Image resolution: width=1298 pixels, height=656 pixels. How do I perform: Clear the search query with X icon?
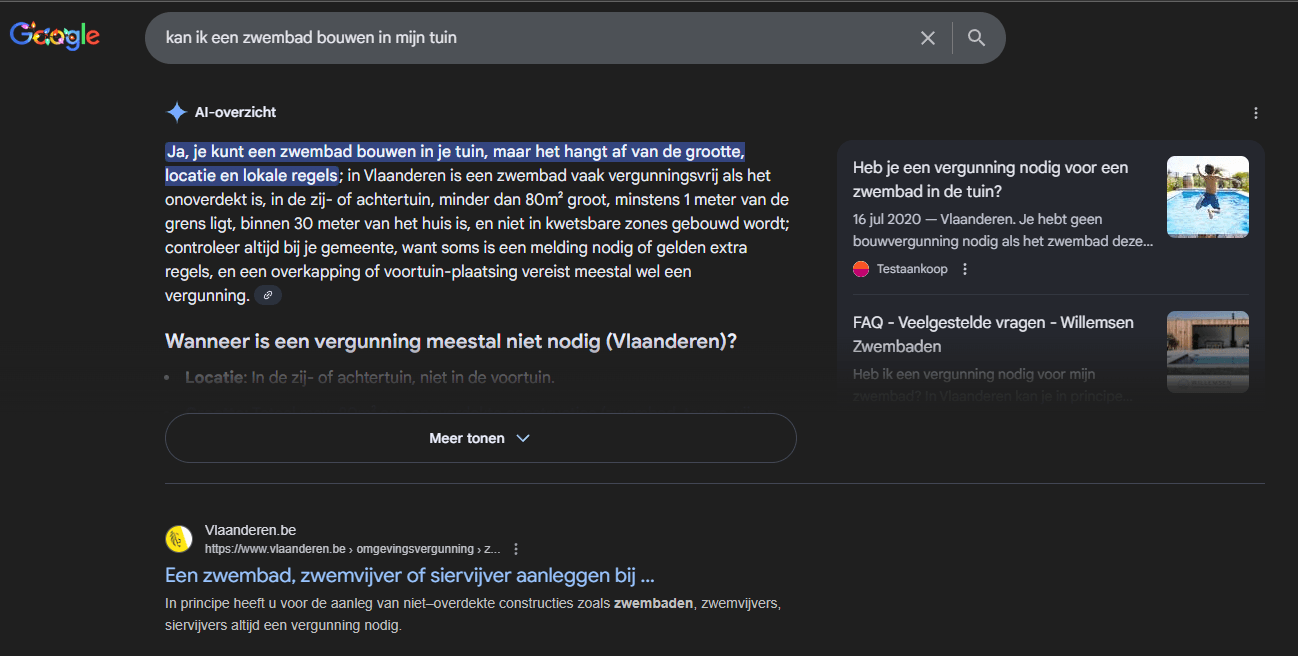(928, 38)
